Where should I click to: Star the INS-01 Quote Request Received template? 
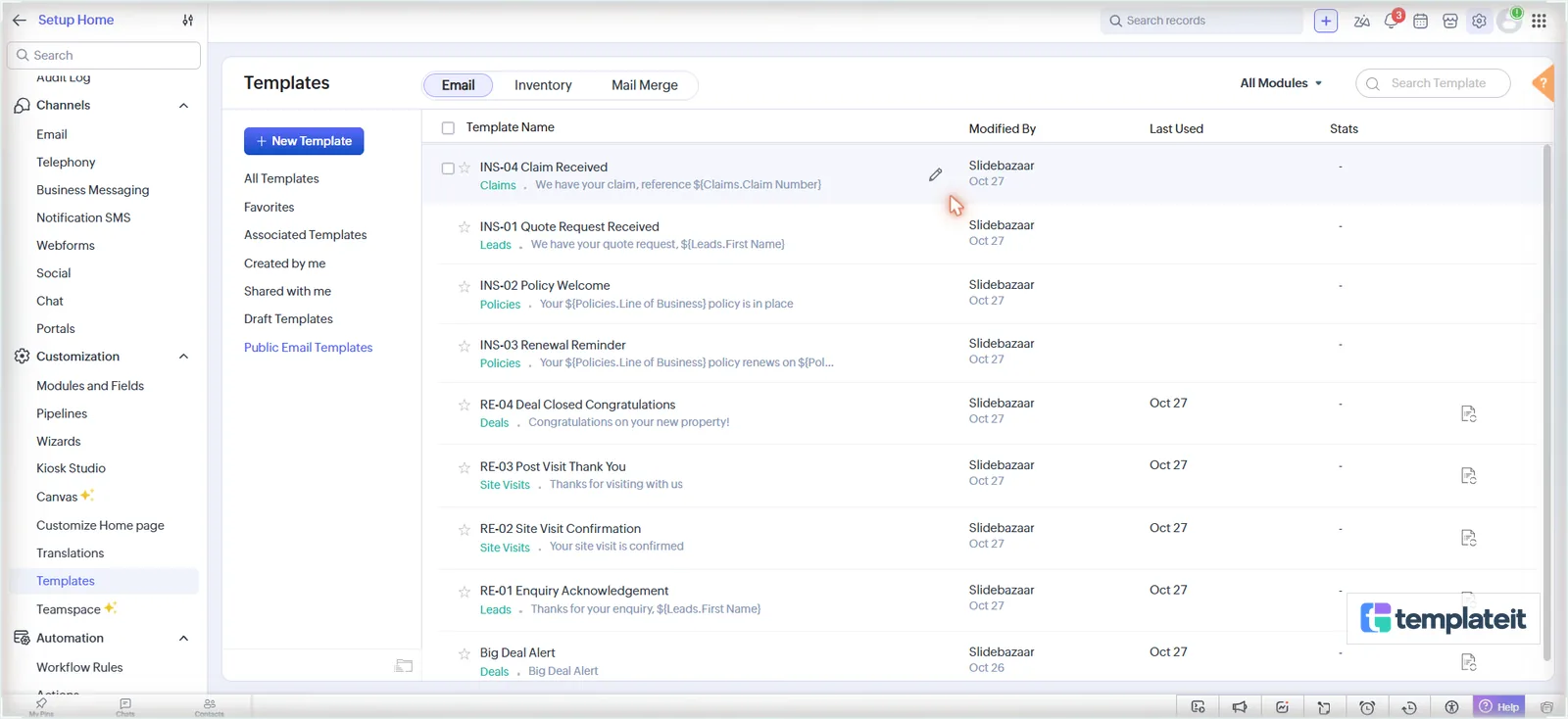465,227
